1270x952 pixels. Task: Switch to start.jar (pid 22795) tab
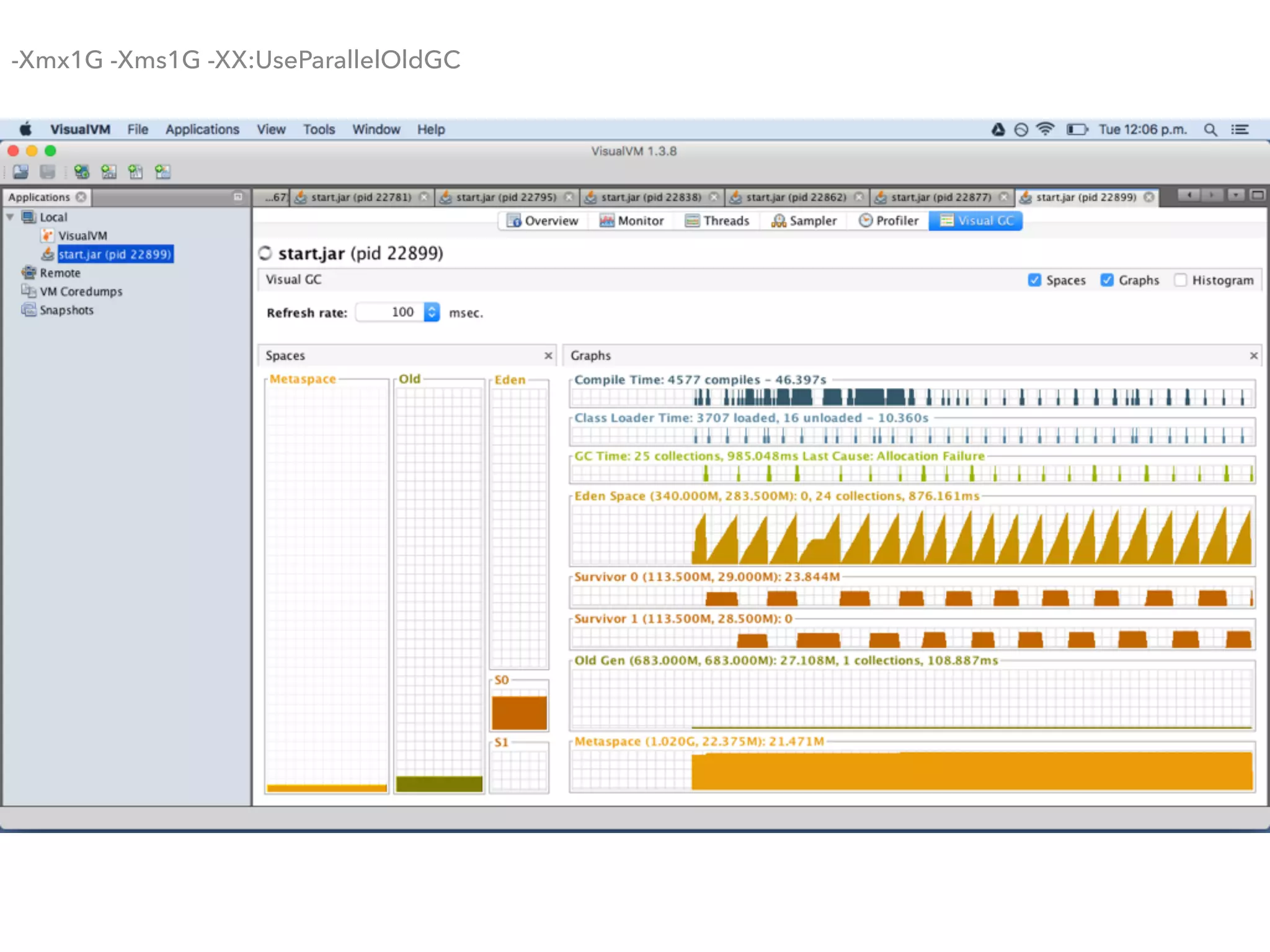point(506,197)
